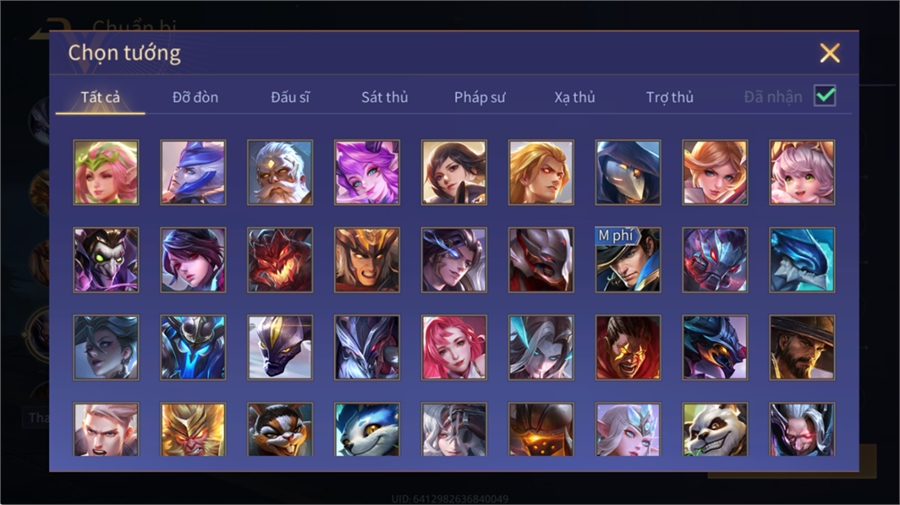Filter heroes by 'Pháp sư'

tap(479, 97)
